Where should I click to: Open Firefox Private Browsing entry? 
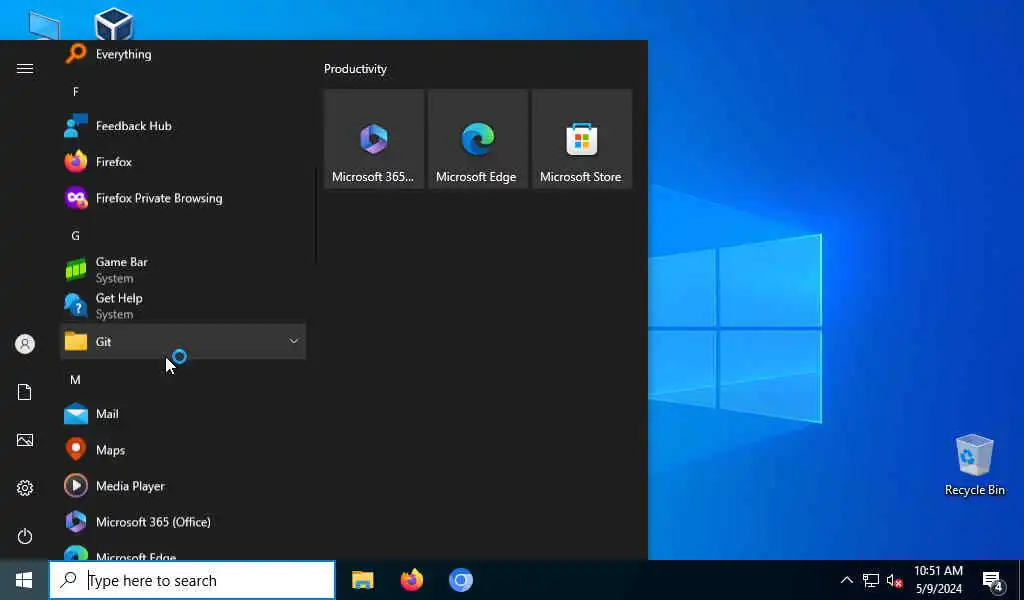[x=183, y=198]
